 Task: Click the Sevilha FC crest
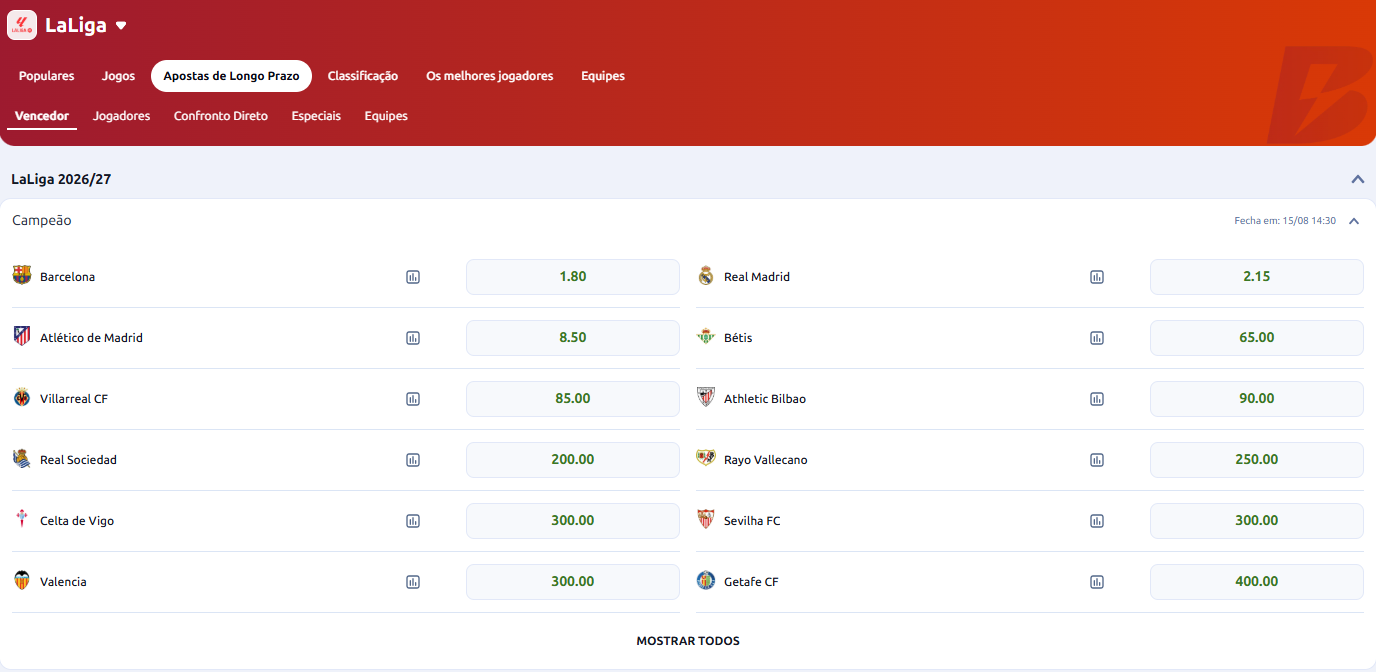pos(706,519)
